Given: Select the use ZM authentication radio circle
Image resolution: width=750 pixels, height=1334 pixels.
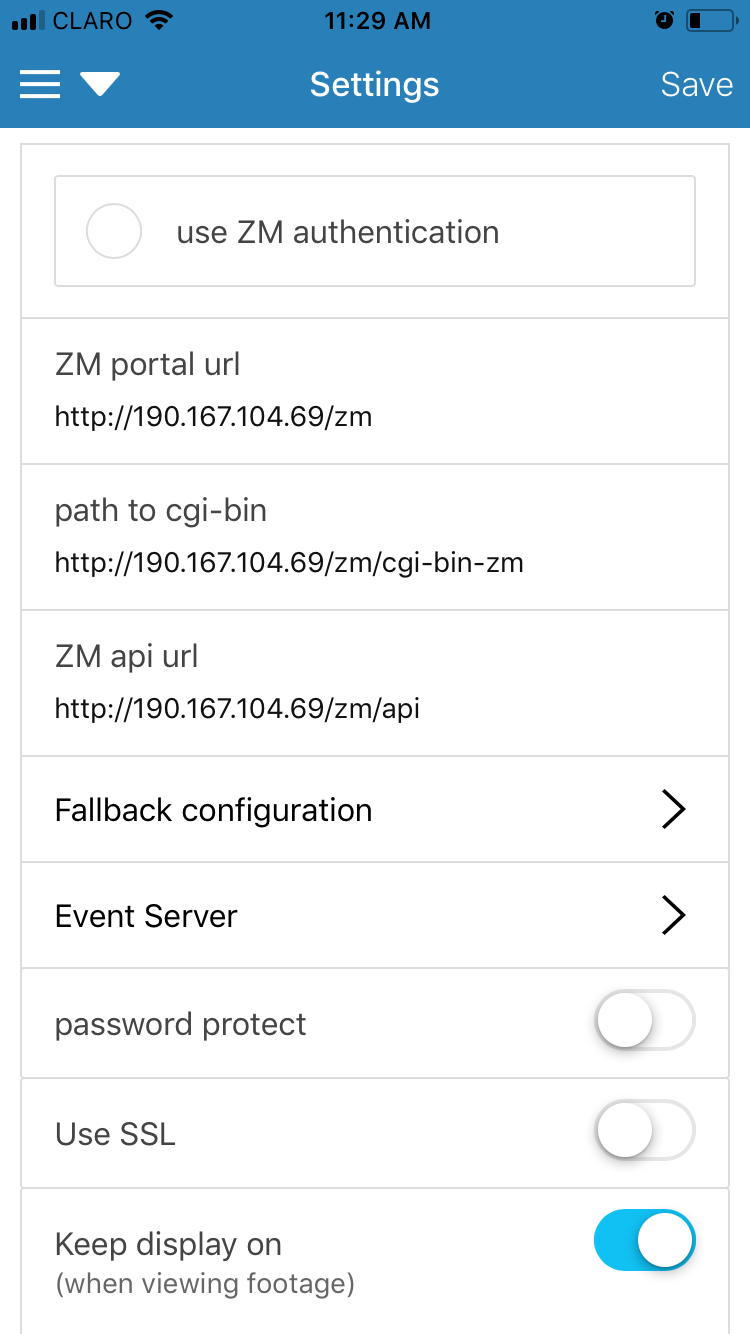Looking at the screenshot, I should click(x=114, y=232).
